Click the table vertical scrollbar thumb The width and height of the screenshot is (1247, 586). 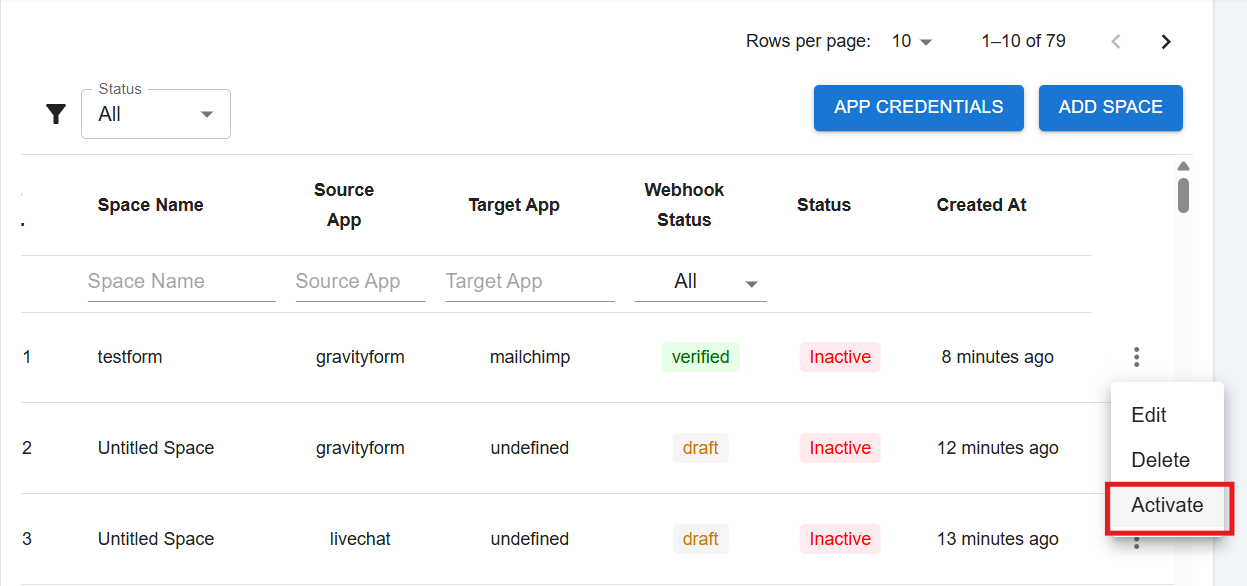[1183, 196]
